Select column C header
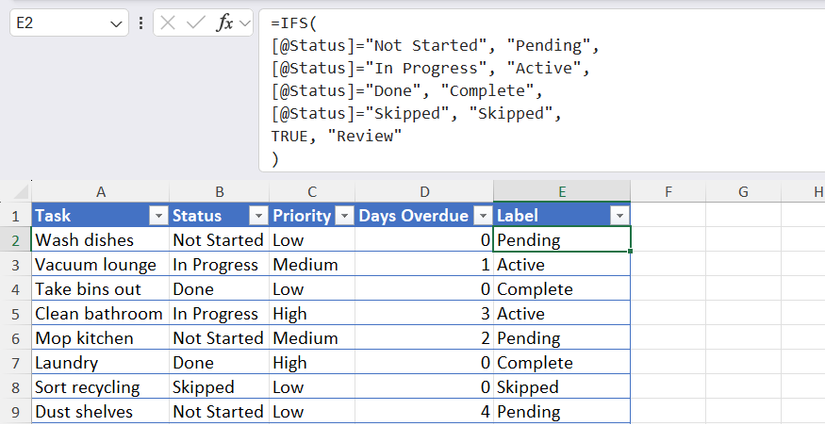825x424 pixels. click(x=313, y=192)
